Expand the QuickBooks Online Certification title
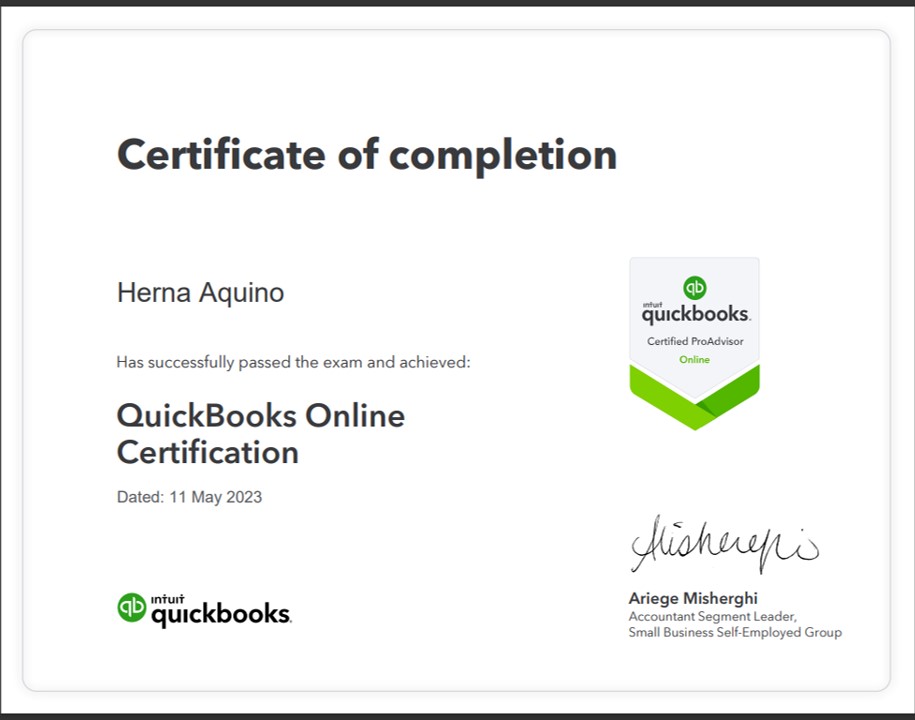The height and width of the screenshot is (720, 915). point(260,432)
